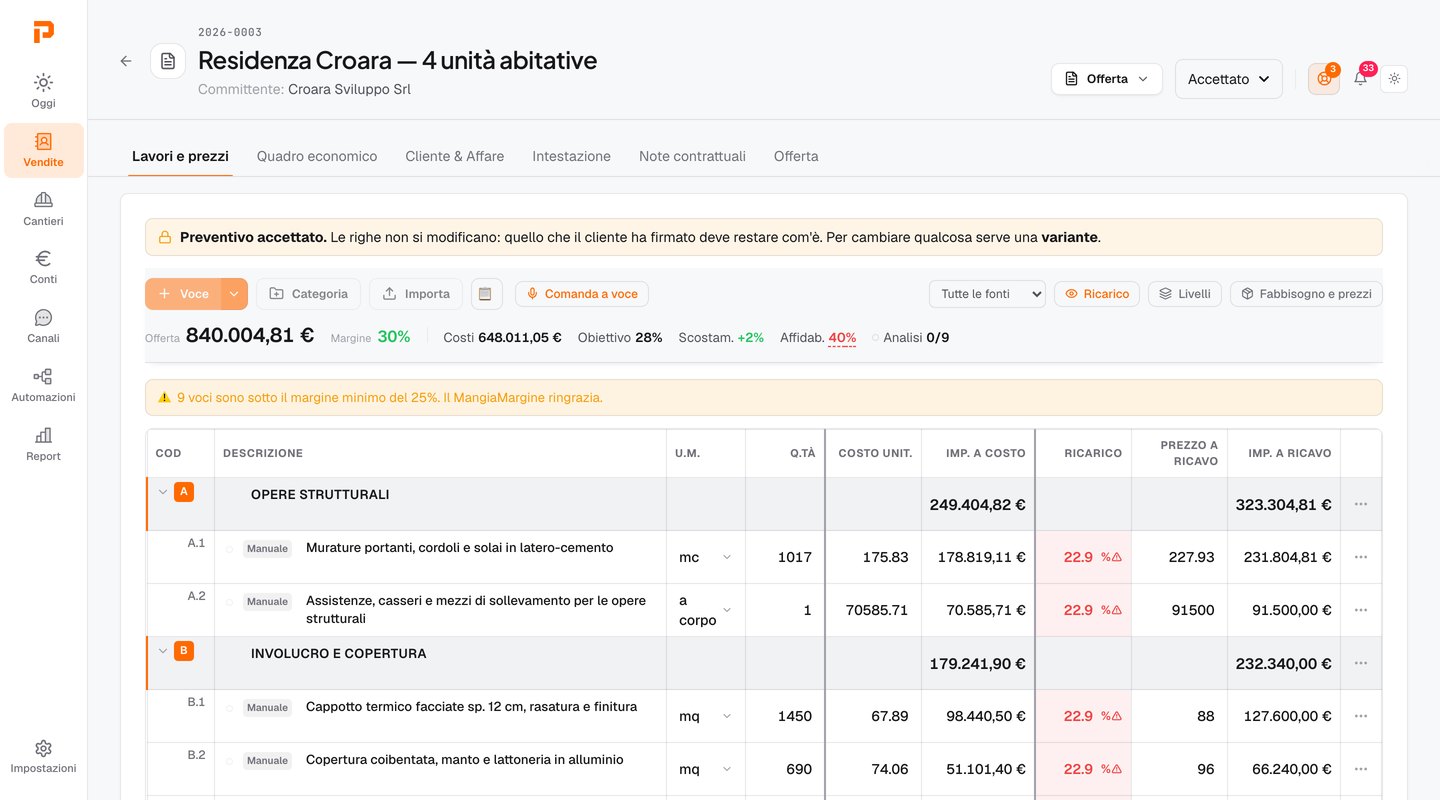This screenshot has width=1440, height=800.
Task: Open Canali chat section
Action: click(x=43, y=326)
